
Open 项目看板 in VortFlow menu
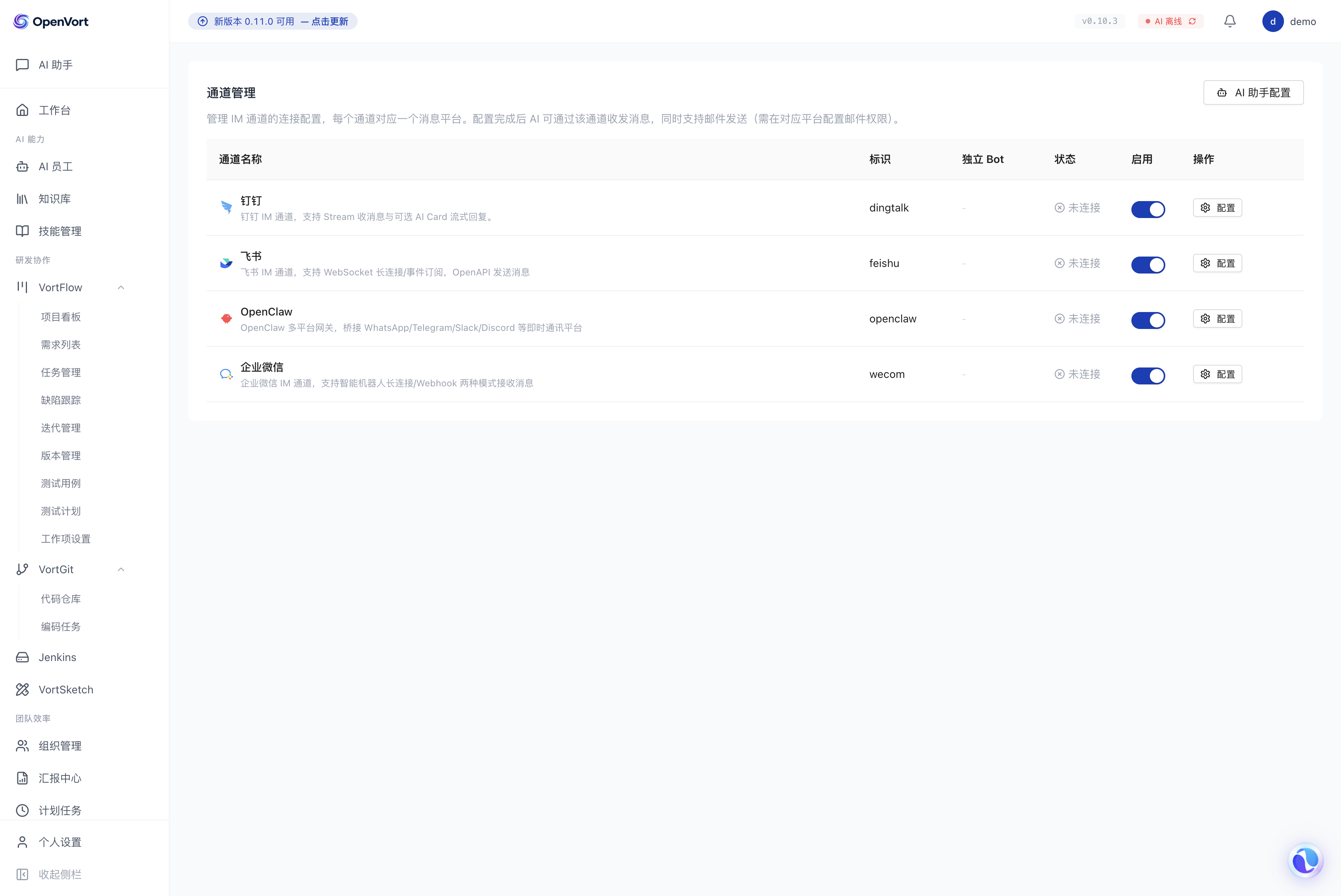pyautogui.click(x=60, y=317)
